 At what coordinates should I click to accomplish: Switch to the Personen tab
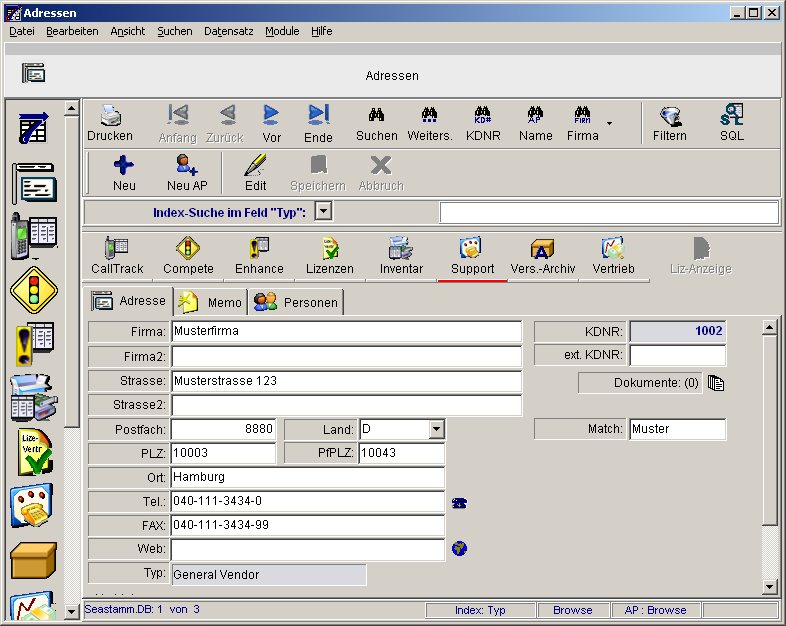click(296, 302)
